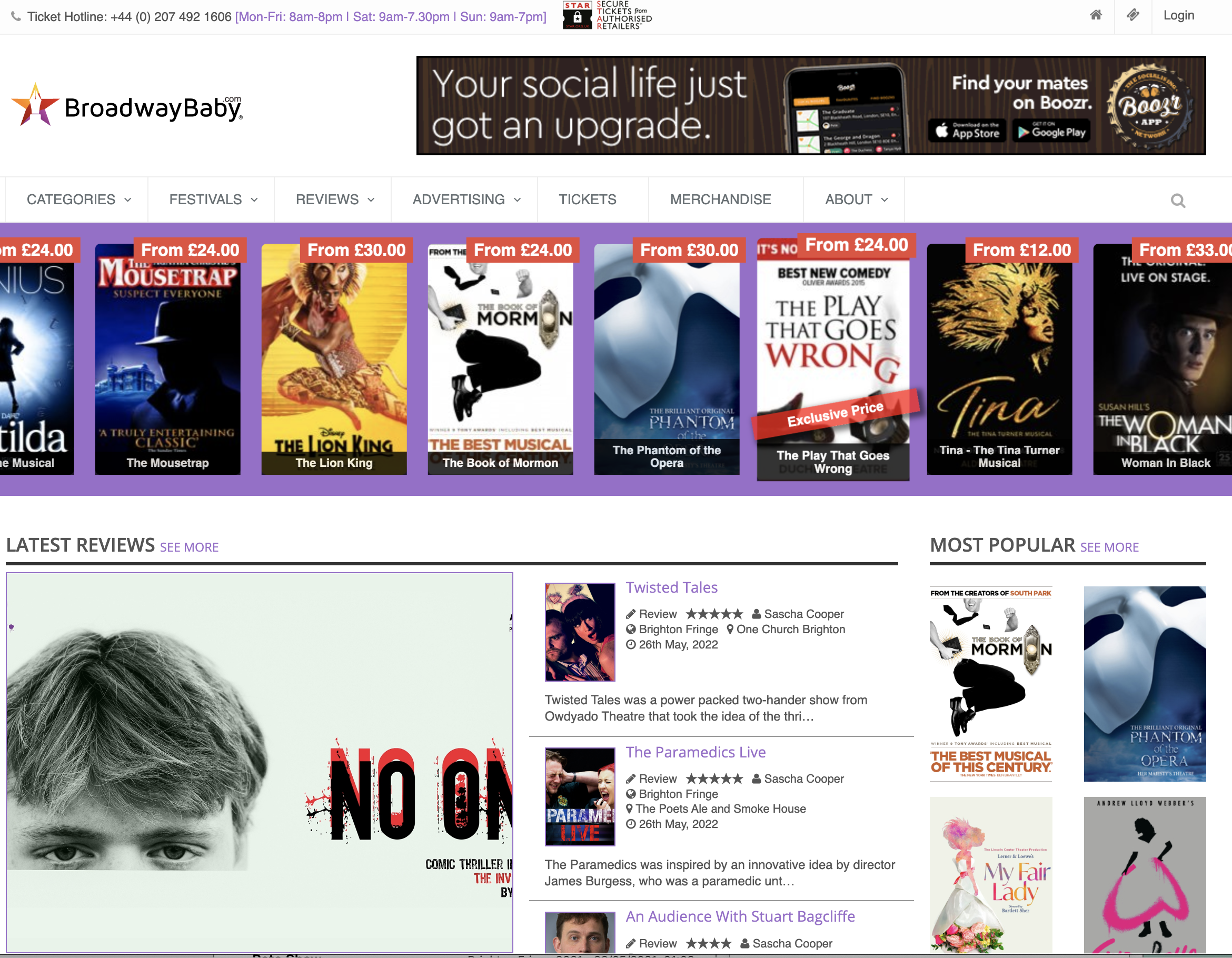Image resolution: width=1232 pixels, height=958 pixels.
Task: Click the author icon by Twisted Tales reviewer
Action: pyautogui.click(x=757, y=614)
